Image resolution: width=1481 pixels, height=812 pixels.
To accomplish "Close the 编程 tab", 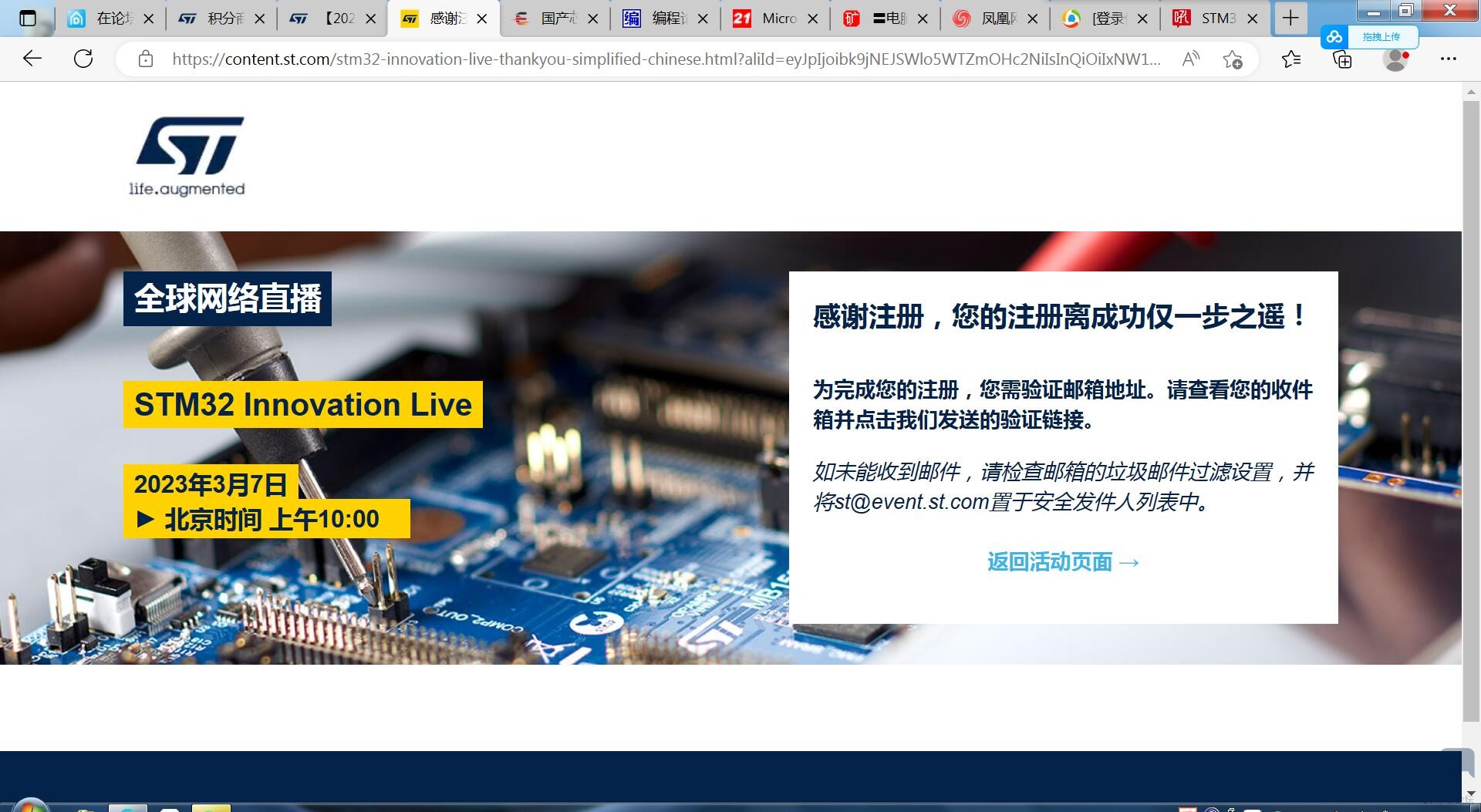I will [x=703, y=19].
